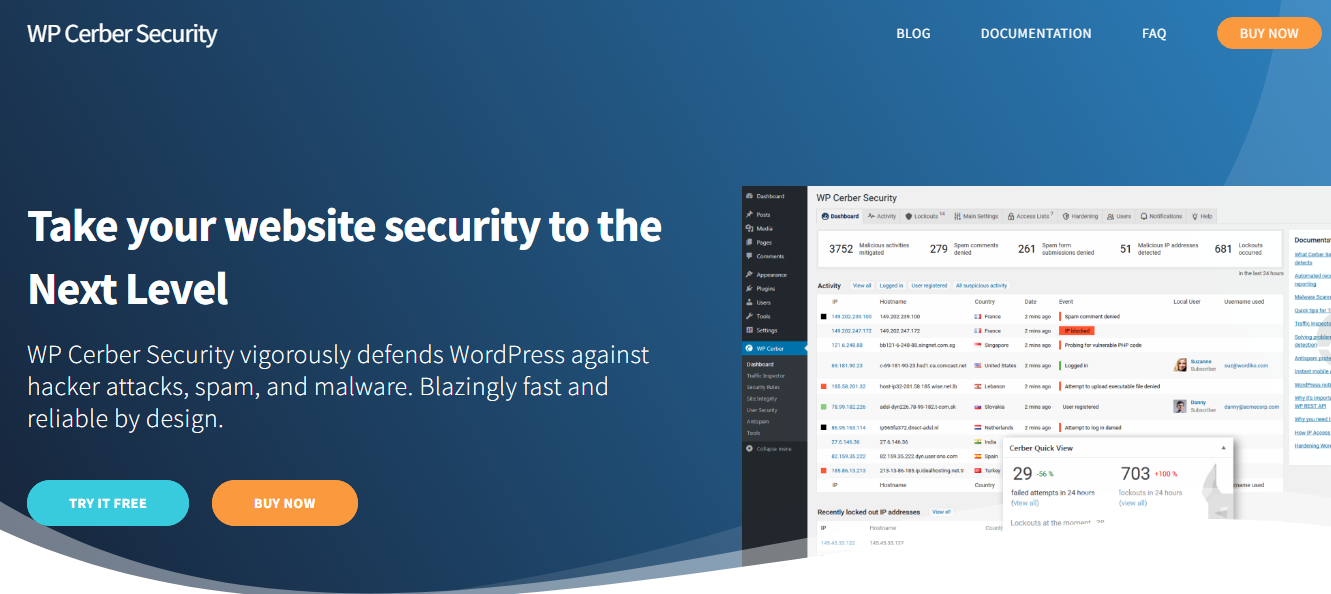This screenshot has height=594, width=1331.
Task: Collapse the WordPress admin menu
Action: [x=768, y=448]
